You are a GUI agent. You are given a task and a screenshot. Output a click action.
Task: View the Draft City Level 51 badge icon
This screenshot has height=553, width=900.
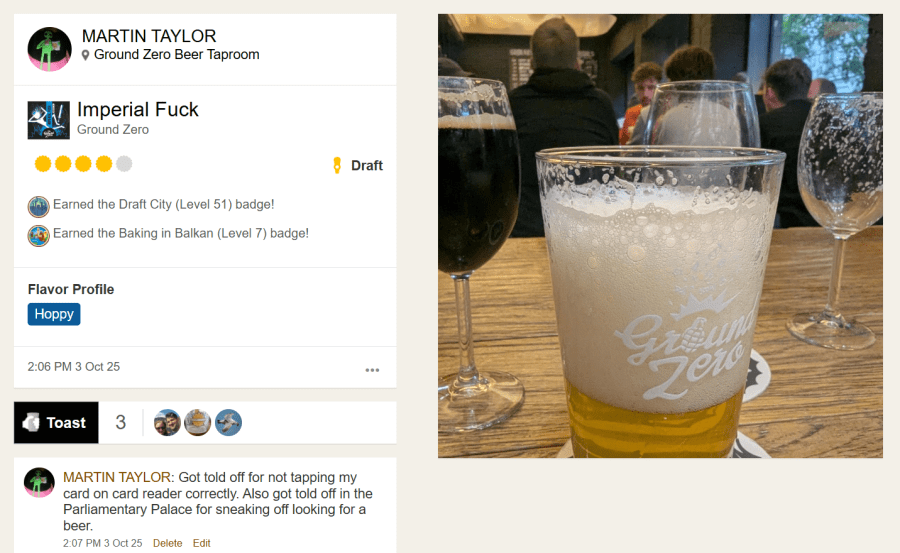[38, 206]
